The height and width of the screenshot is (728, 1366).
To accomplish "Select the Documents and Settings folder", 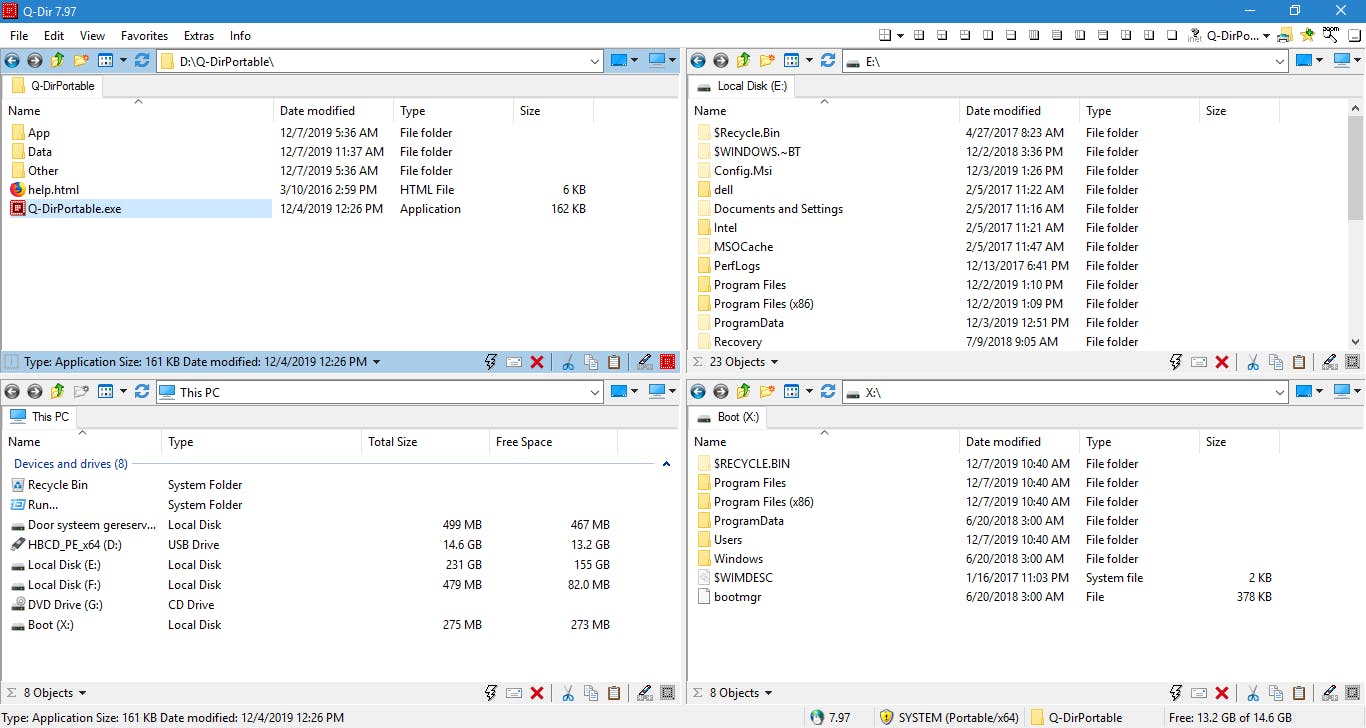I will (778, 208).
